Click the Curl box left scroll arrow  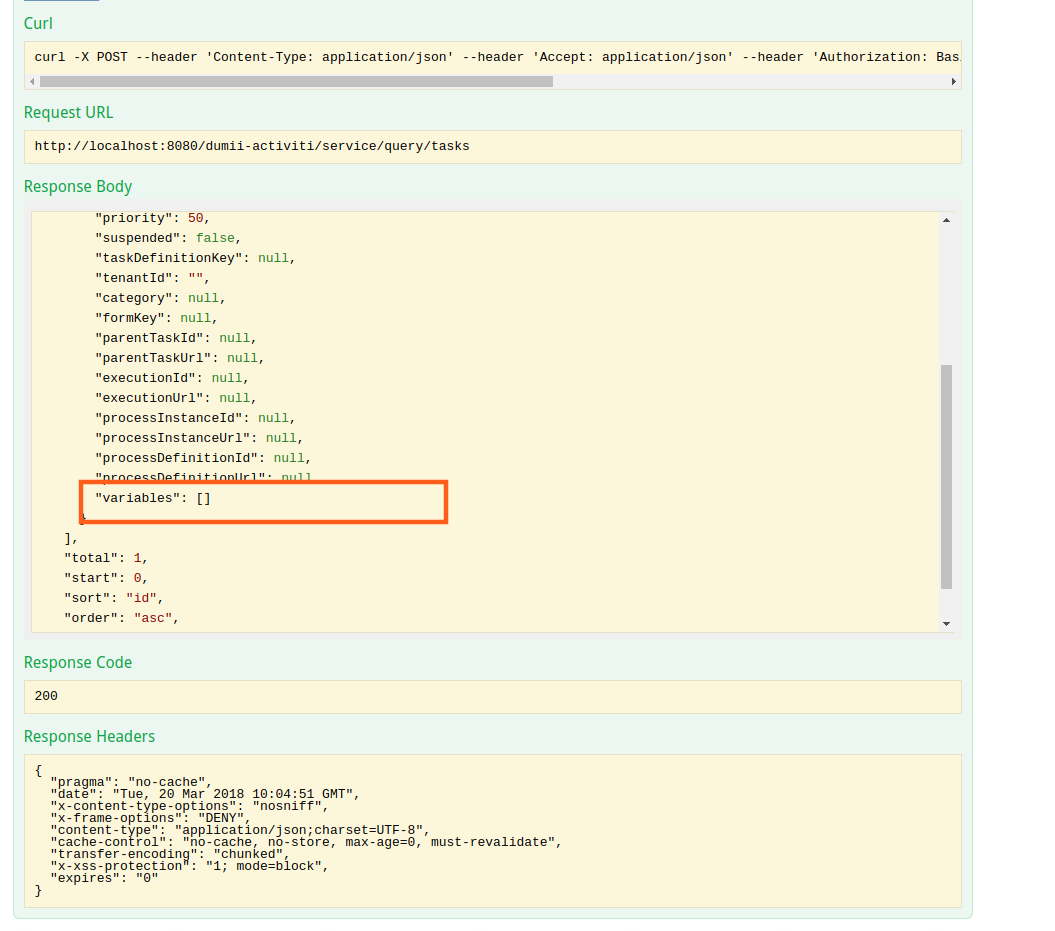coord(32,81)
